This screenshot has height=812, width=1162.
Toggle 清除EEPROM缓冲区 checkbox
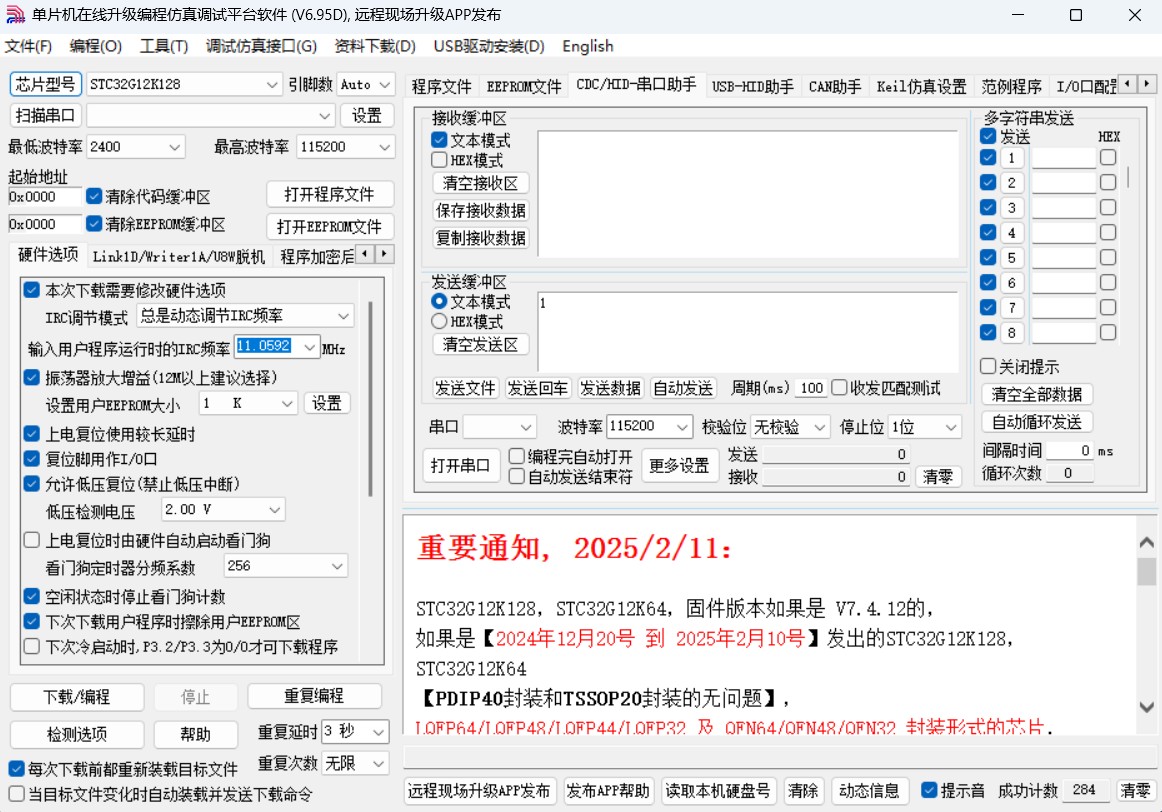(93, 223)
